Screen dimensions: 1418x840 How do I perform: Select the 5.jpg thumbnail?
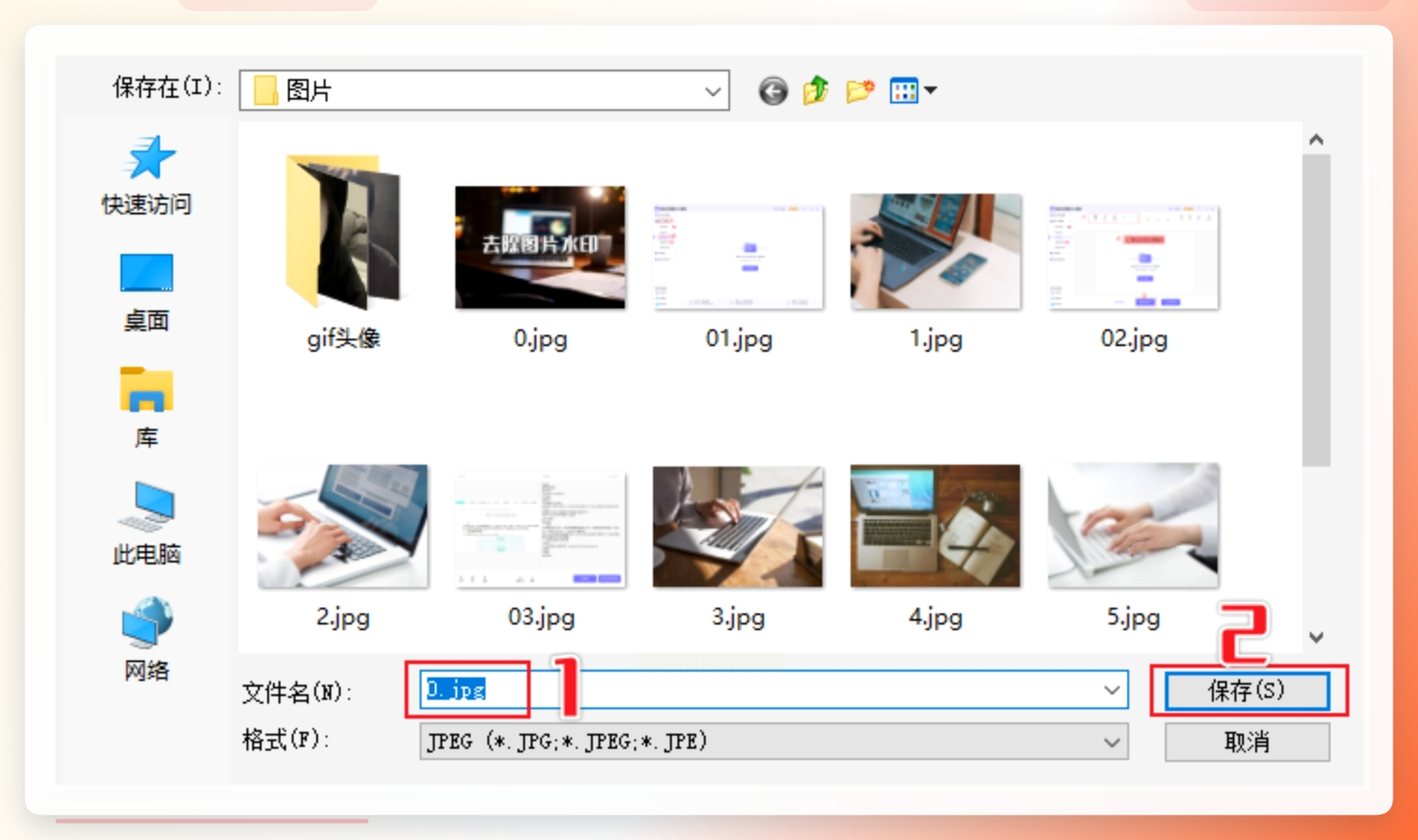pyautogui.click(x=1134, y=525)
